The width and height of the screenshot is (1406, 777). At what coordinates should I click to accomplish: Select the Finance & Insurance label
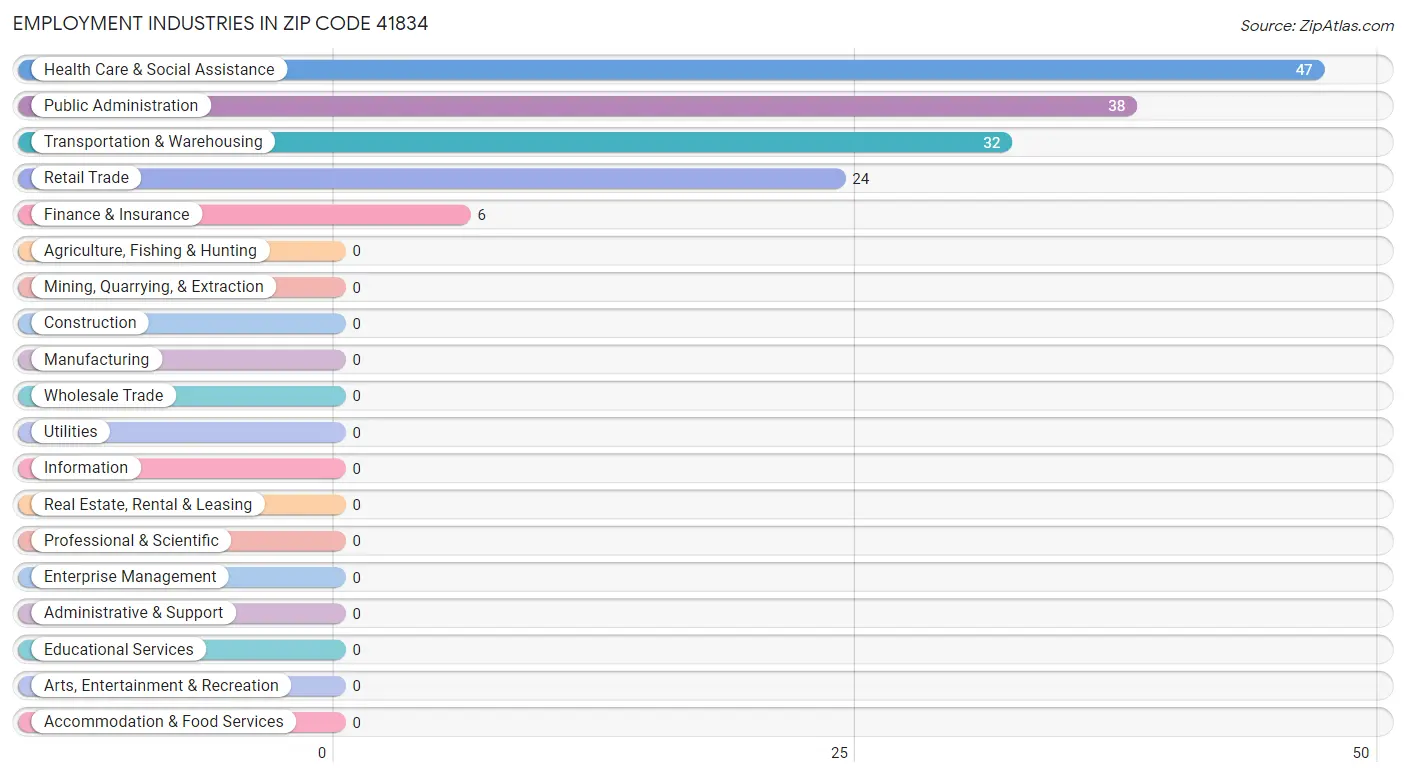pyautogui.click(x=116, y=215)
